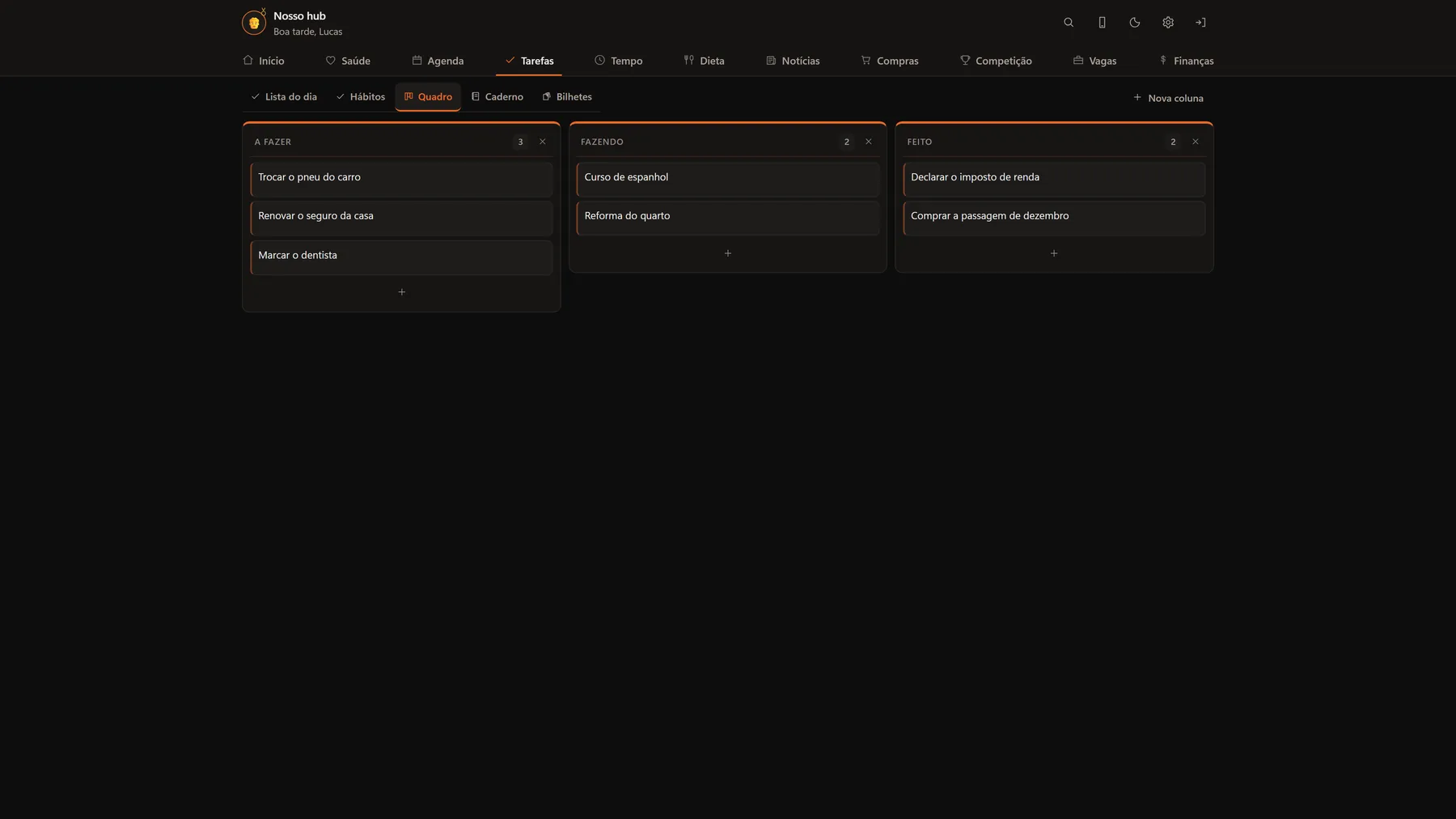Viewport: 1456px width, 819px height.
Task: Open the Reforma do quarto card
Action: pyautogui.click(x=728, y=218)
